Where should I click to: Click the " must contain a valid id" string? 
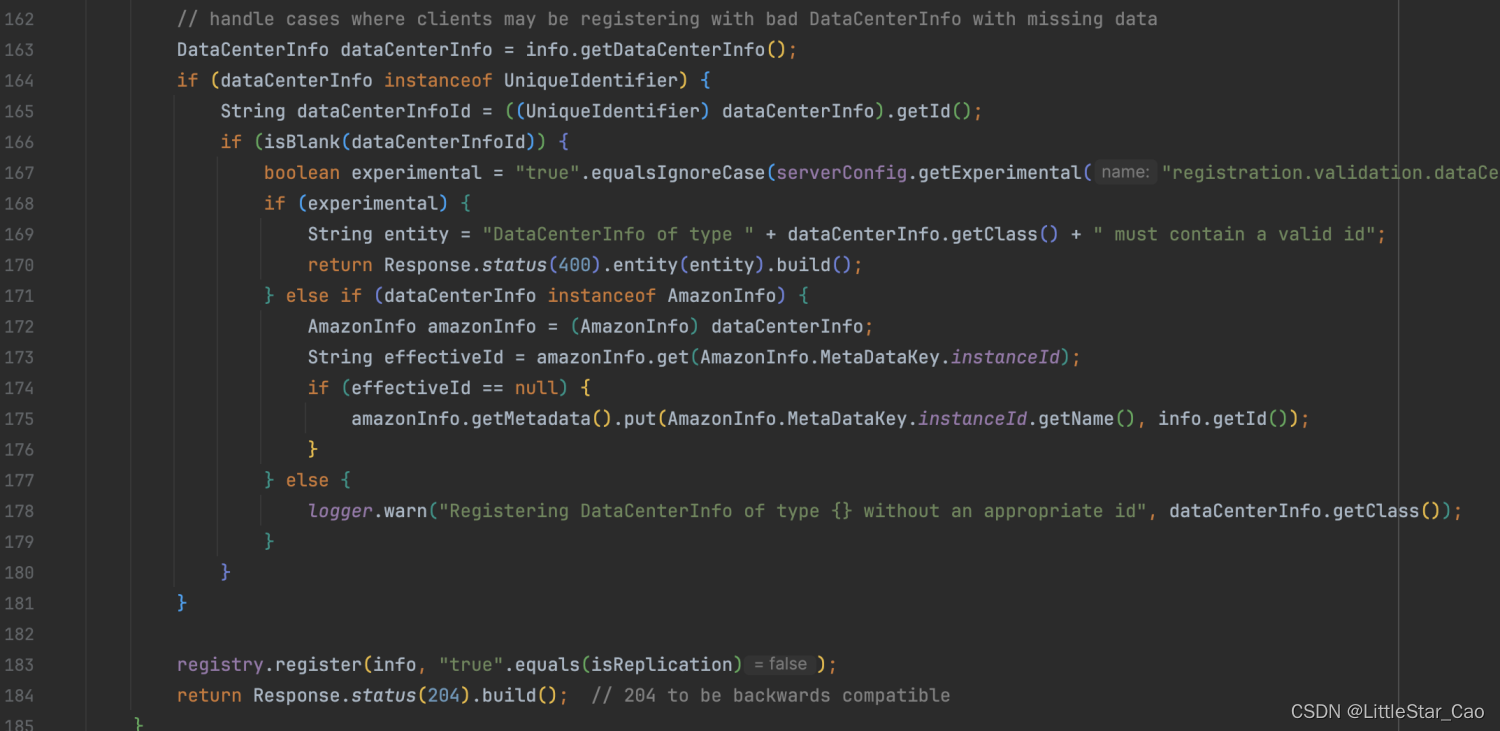tap(1233, 234)
